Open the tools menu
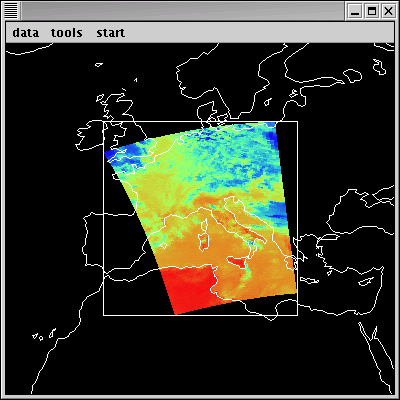This screenshot has height=400, width=400. pyautogui.click(x=67, y=33)
